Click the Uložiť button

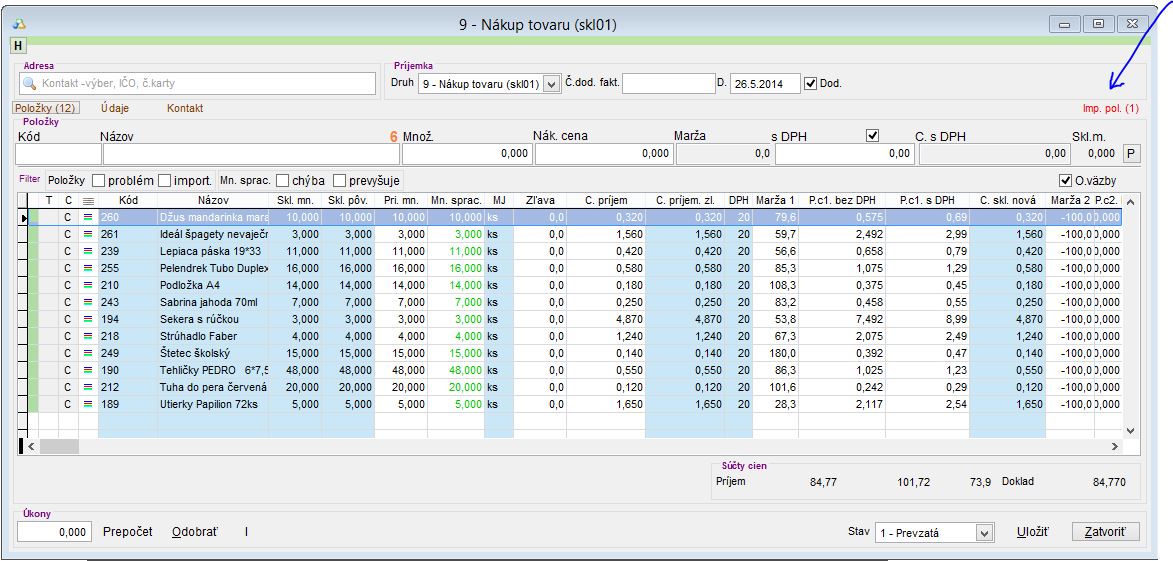1032,532
